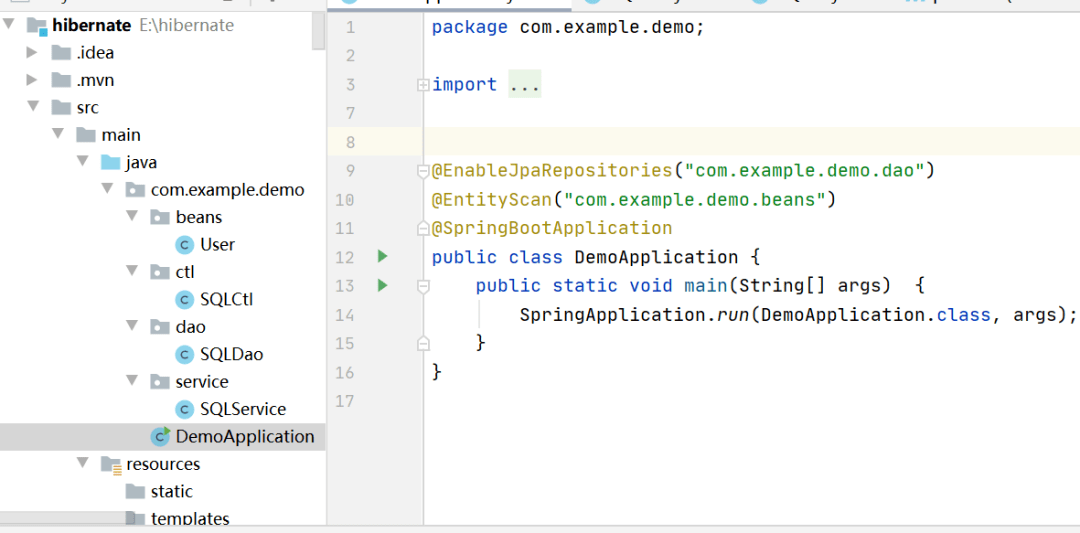Image resolution: width=1080 pixels, height=533 pixels.
Task: Collapse the hibernate project root node
Action: coord(9,25)
